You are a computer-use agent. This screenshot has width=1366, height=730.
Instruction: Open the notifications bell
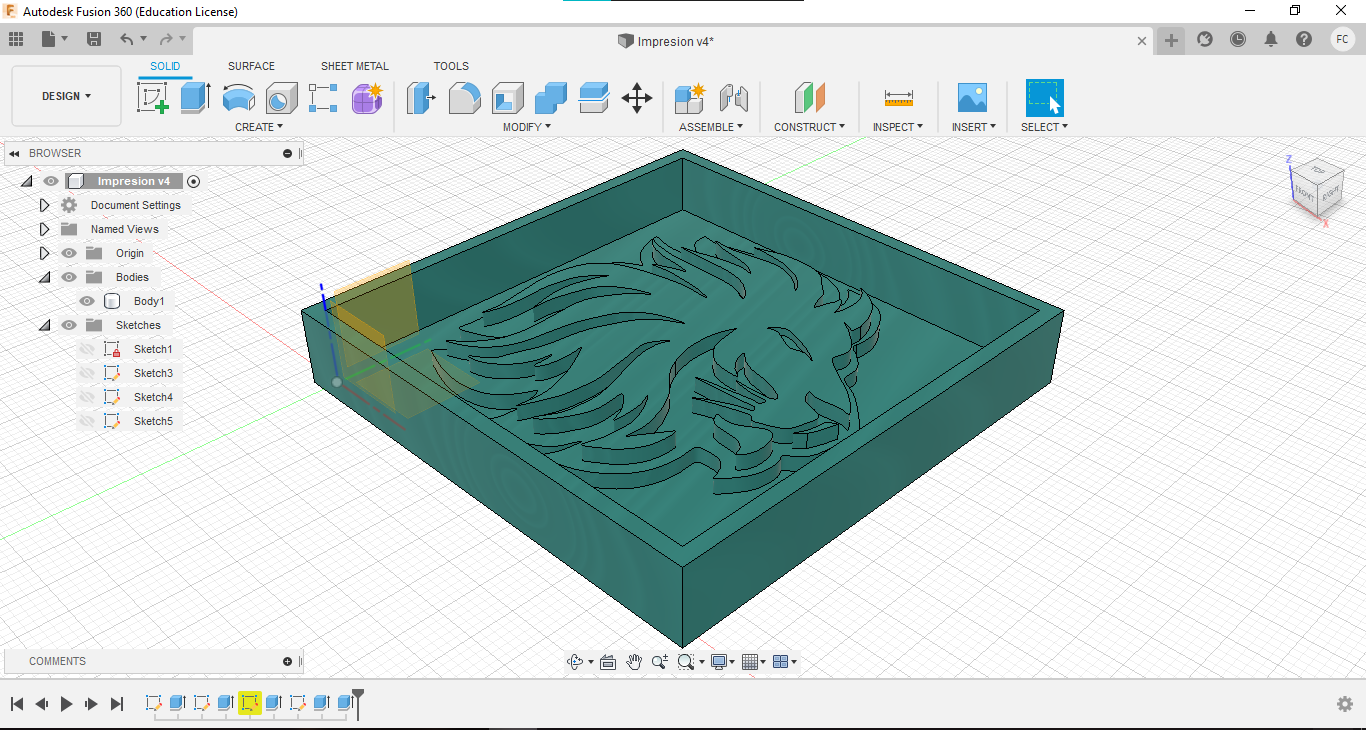1271,39
